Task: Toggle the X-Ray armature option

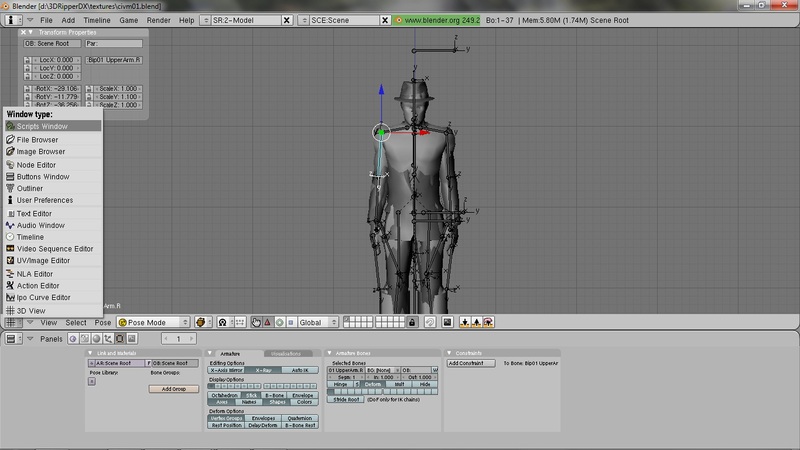Action: [263, 370]
